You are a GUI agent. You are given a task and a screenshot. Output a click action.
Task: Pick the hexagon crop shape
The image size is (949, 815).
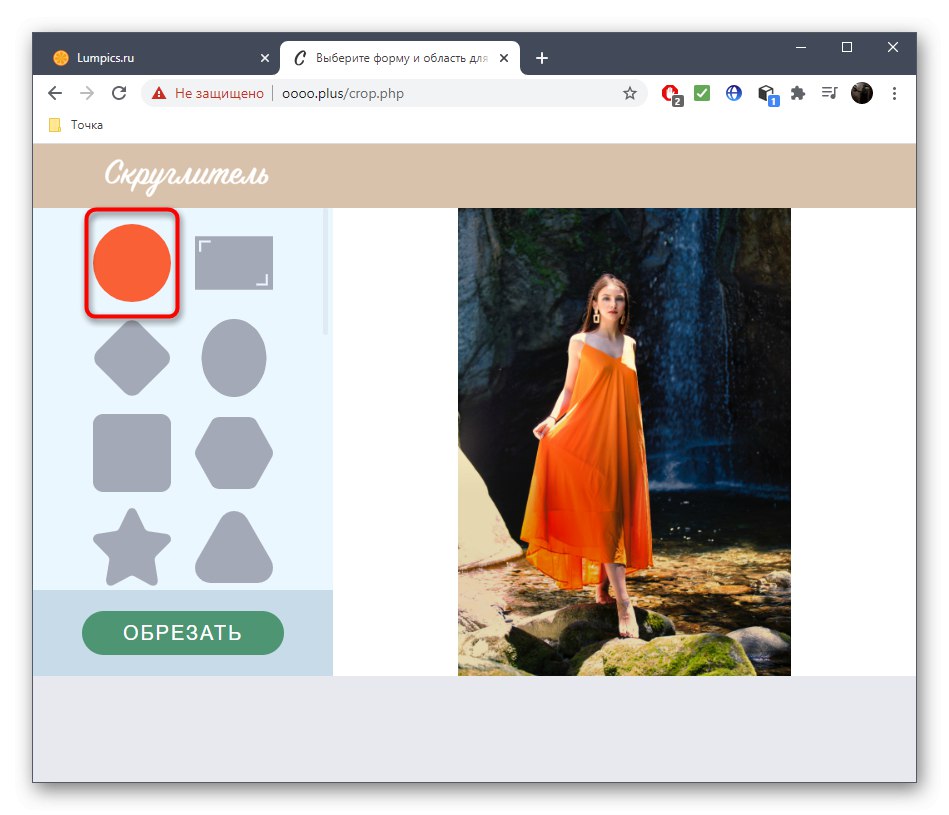(234, 453)
